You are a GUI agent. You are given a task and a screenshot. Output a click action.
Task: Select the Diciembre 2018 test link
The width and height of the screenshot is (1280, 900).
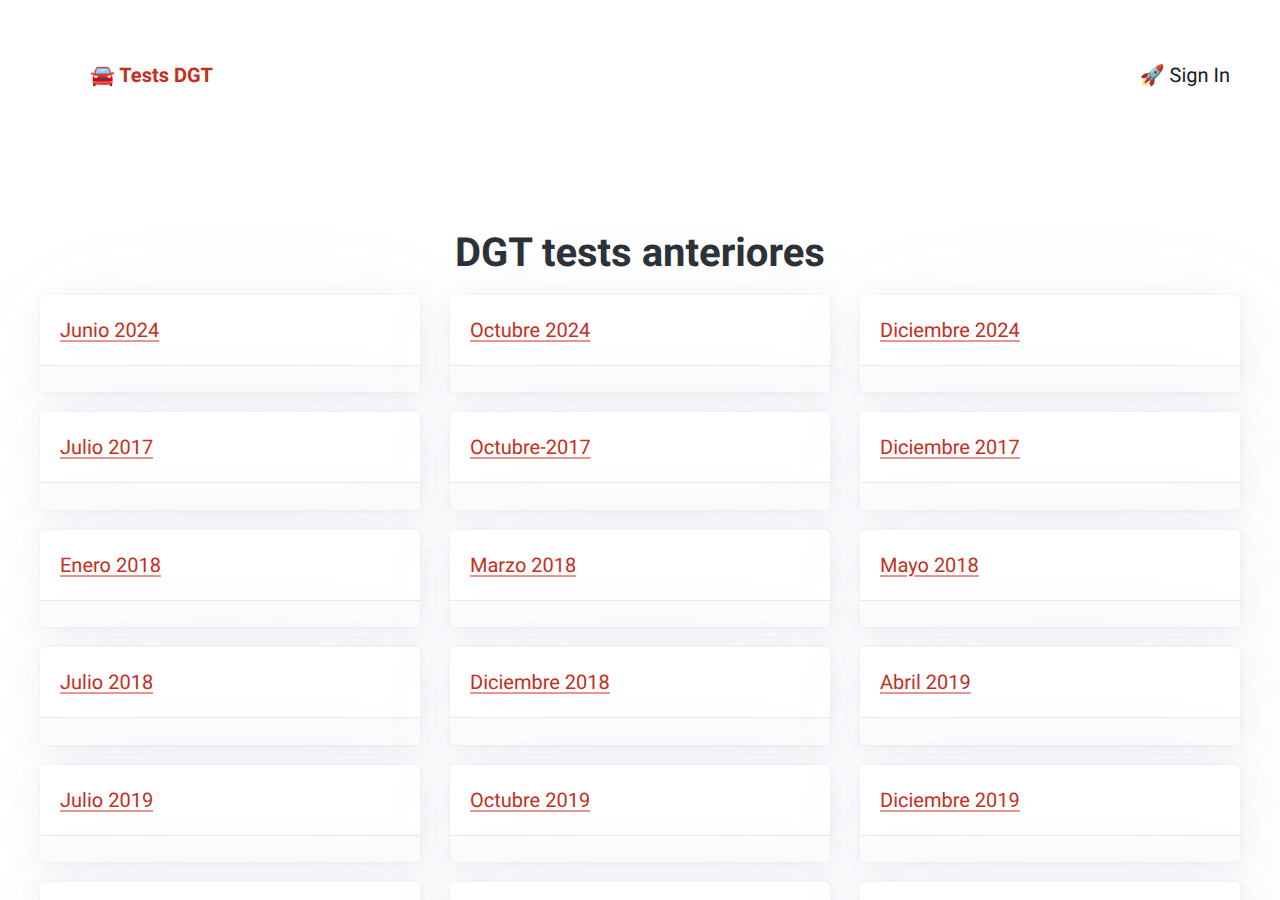[539, 683]
